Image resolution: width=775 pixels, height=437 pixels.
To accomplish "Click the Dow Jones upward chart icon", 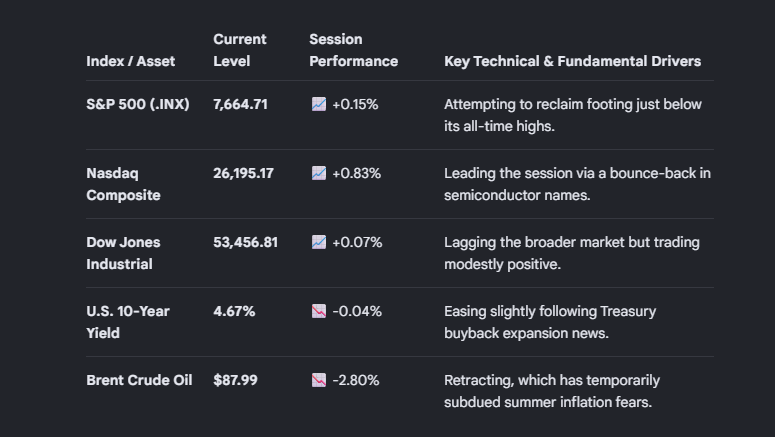I will [x=319, y=242].
